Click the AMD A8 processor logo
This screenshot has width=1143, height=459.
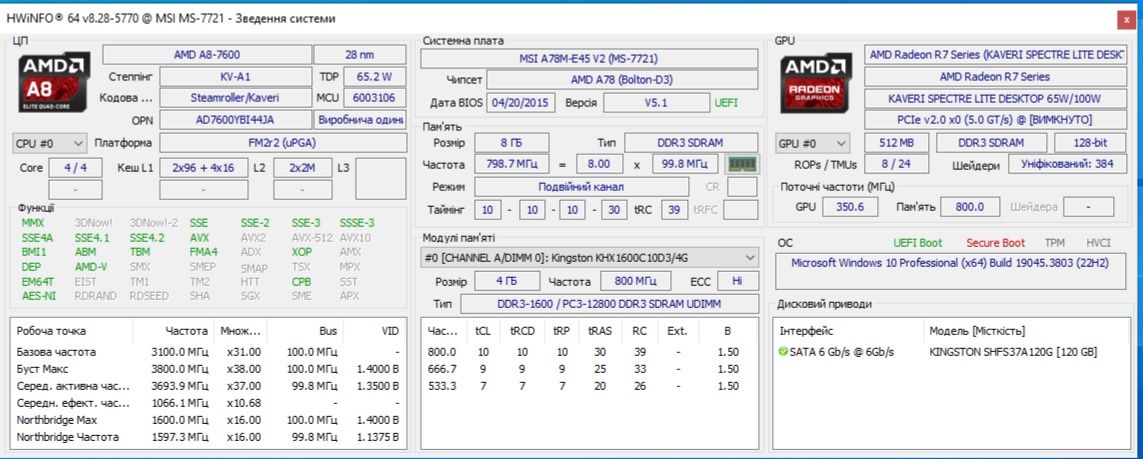click(x=55, y=82)
